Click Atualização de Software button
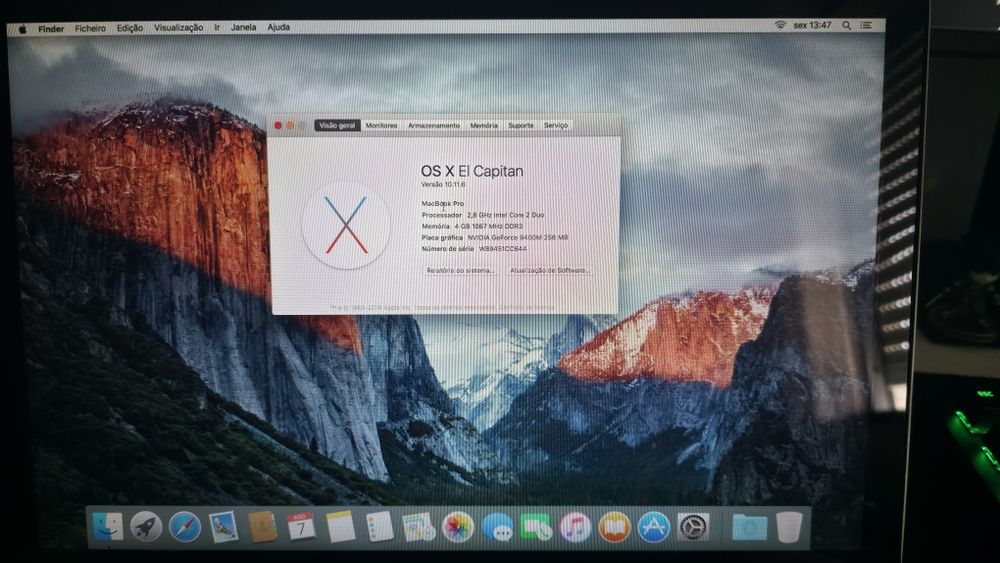Screen dimensions: 1000x563 point(549,270)
